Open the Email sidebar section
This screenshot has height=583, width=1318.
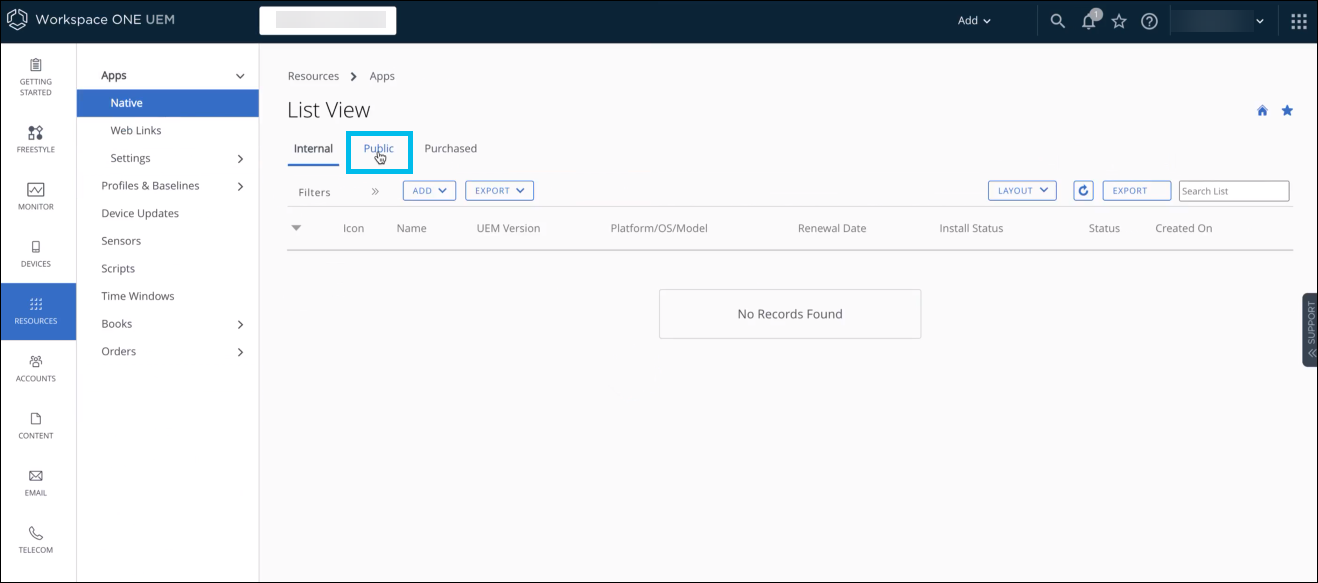click(36, 482)
